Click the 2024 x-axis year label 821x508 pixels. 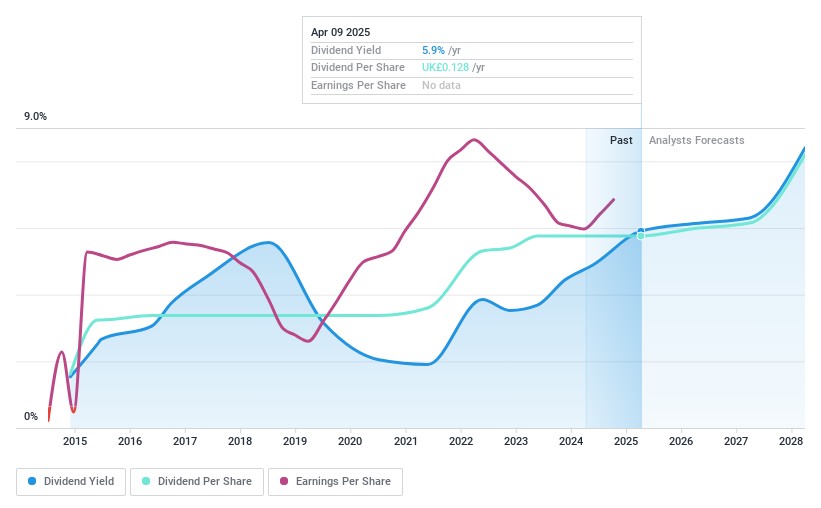[570, 441]
